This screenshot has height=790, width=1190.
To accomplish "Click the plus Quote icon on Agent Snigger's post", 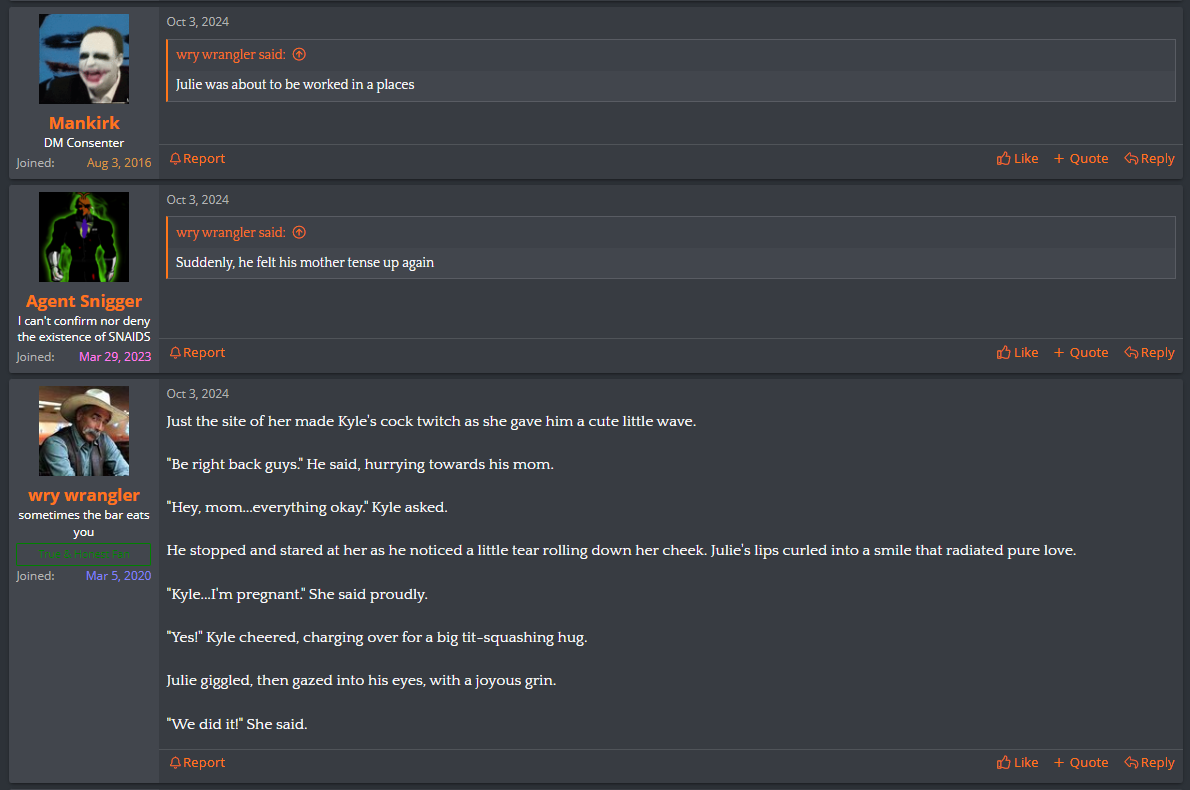I will click(x=1059, y=353).
